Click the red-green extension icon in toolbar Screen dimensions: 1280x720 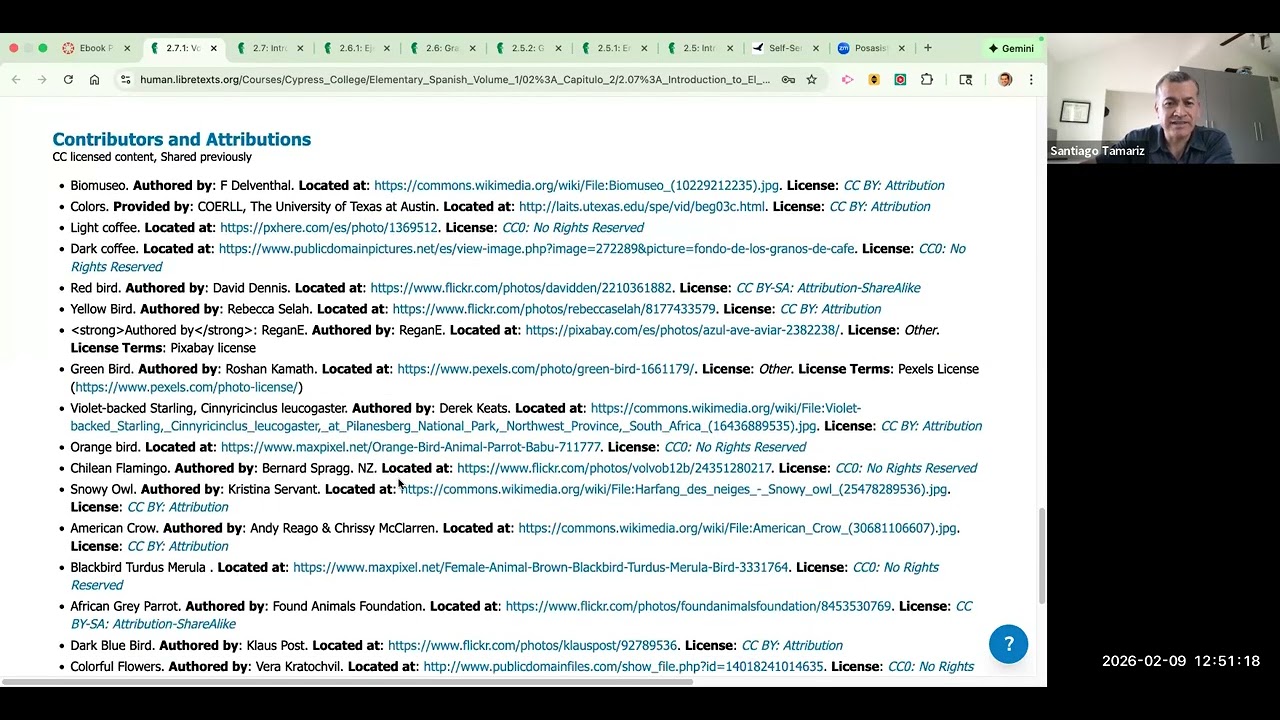click(900, 80)
